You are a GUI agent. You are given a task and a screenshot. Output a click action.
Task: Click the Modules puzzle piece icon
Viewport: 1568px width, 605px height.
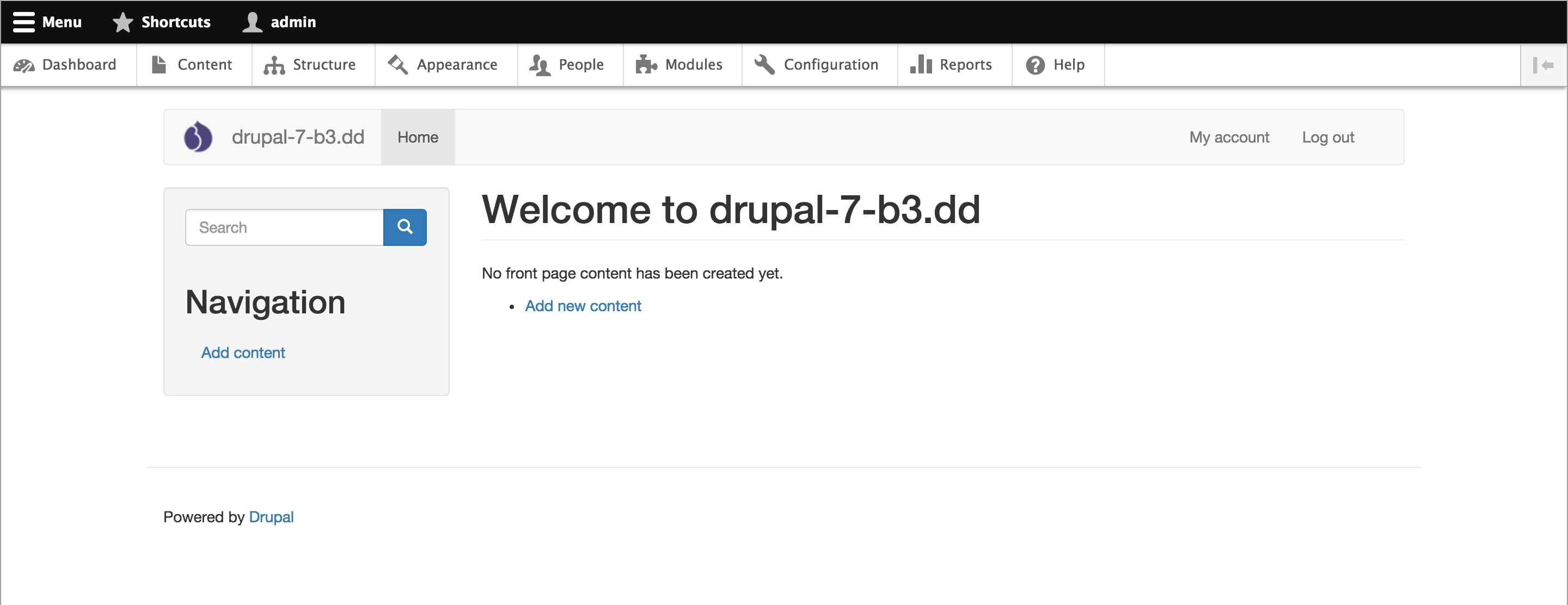[646, 64]
